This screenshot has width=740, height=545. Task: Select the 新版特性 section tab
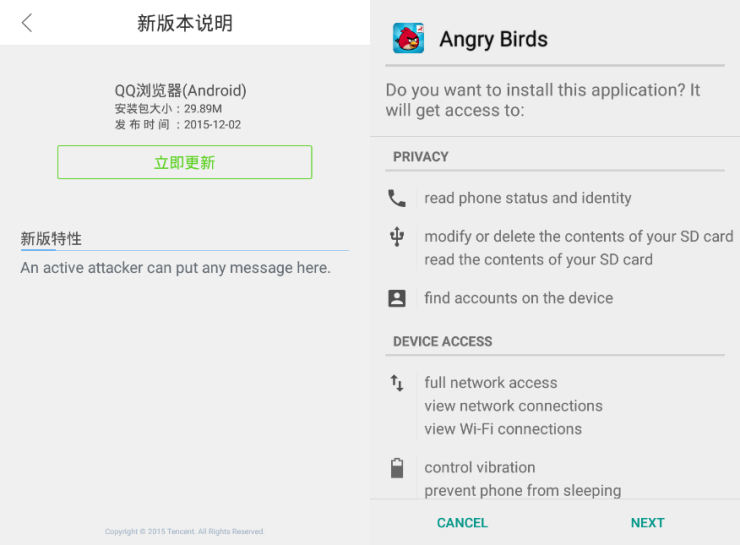click(51, 239)
